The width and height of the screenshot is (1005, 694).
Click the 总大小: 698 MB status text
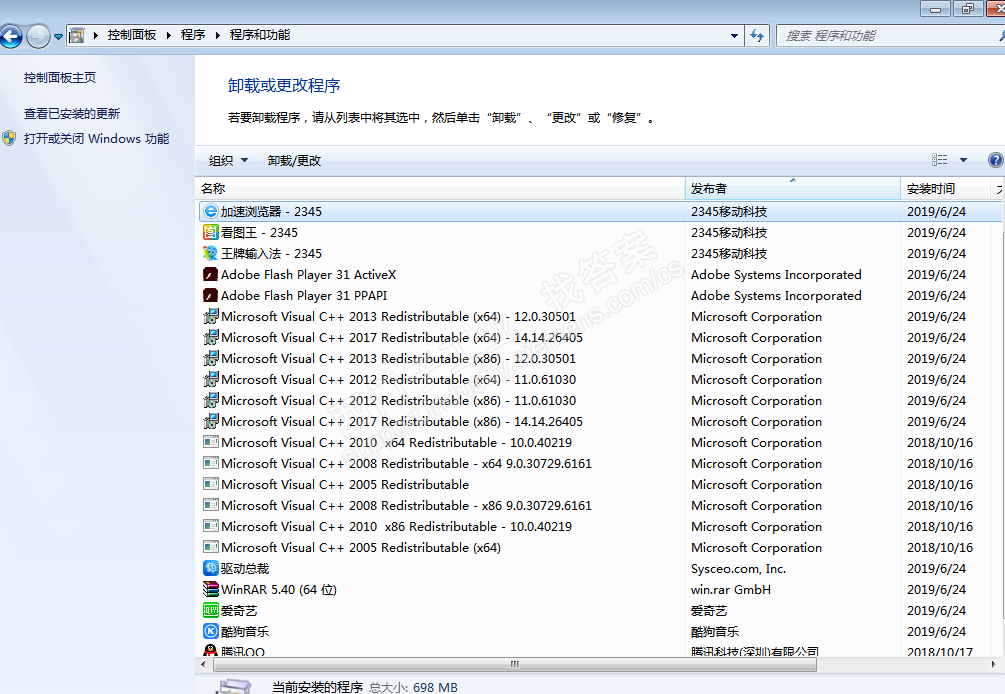(x=413, y=687)
